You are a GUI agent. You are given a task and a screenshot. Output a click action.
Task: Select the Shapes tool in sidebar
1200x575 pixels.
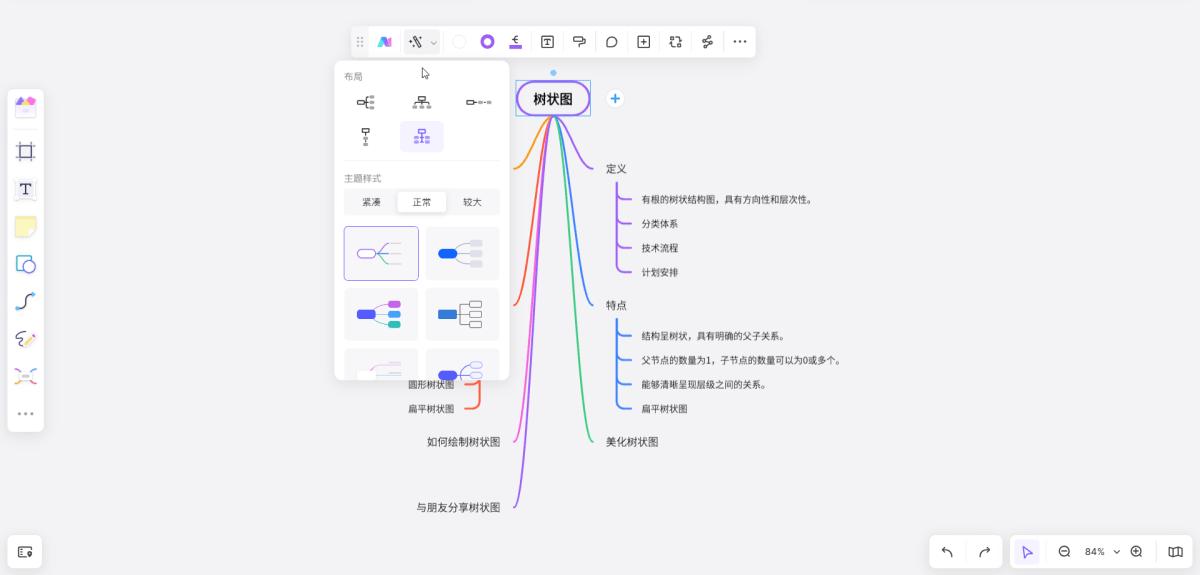pyautogui.click(x=25, y=264)
